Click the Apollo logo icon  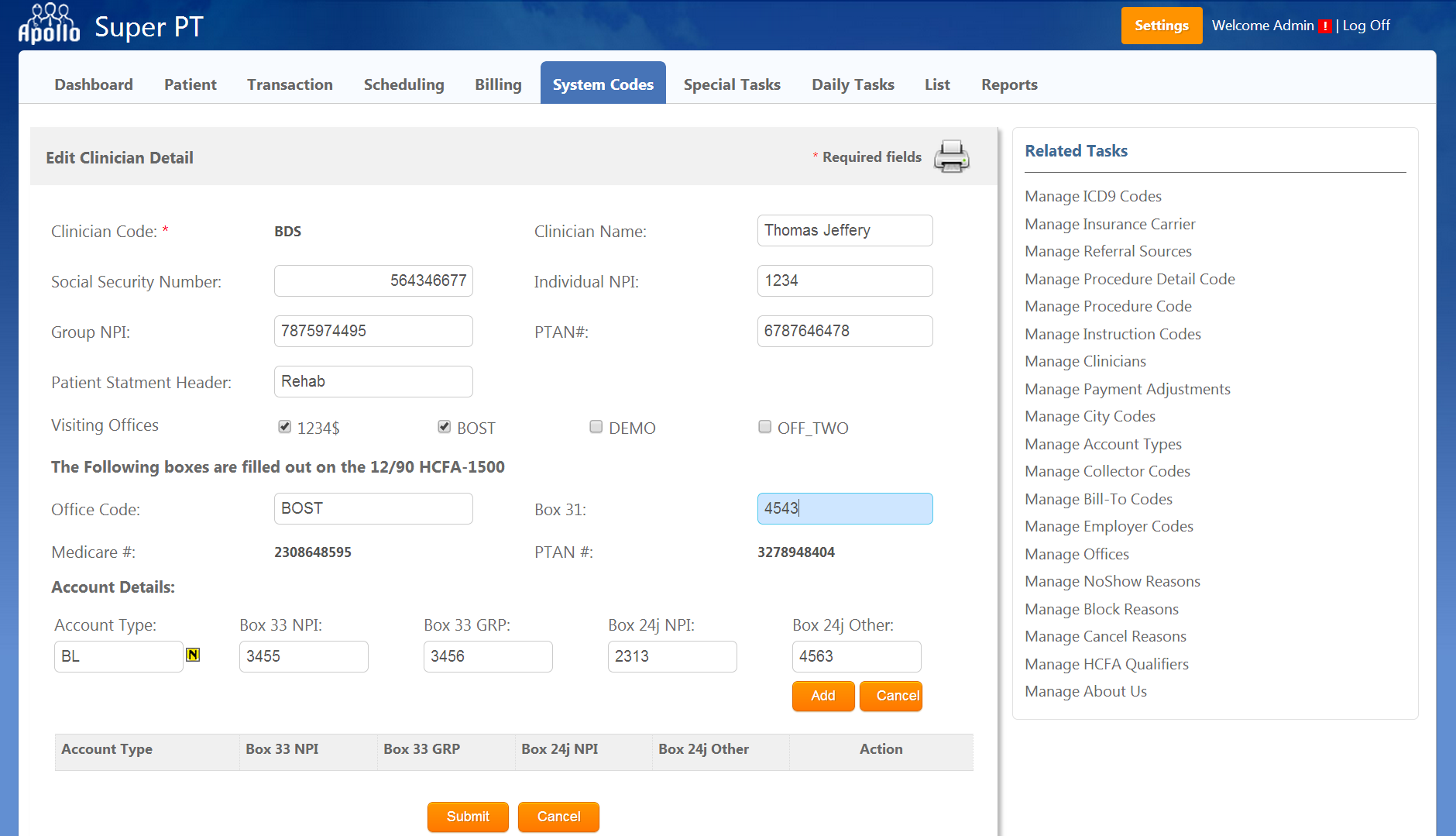(x=49, y=24)
